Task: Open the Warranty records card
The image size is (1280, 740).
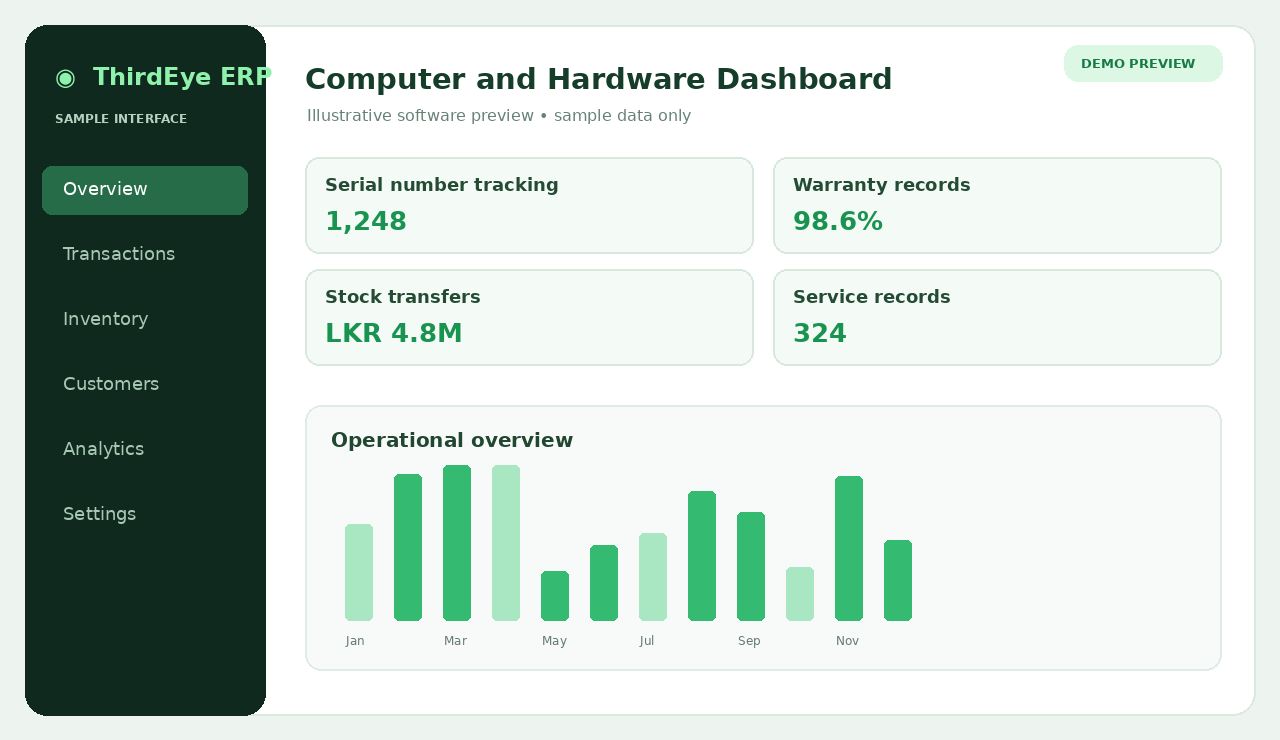Action: [997, 205]
